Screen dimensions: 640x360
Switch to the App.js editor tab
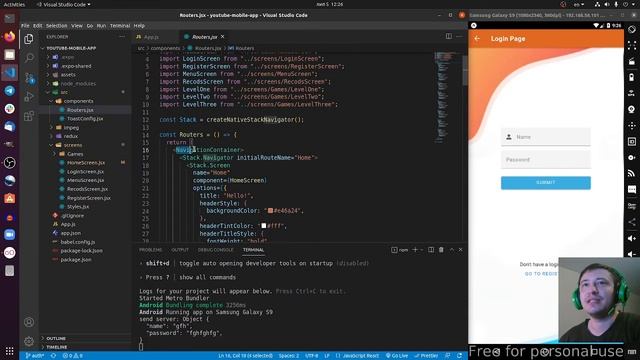(x=151, y=37)
